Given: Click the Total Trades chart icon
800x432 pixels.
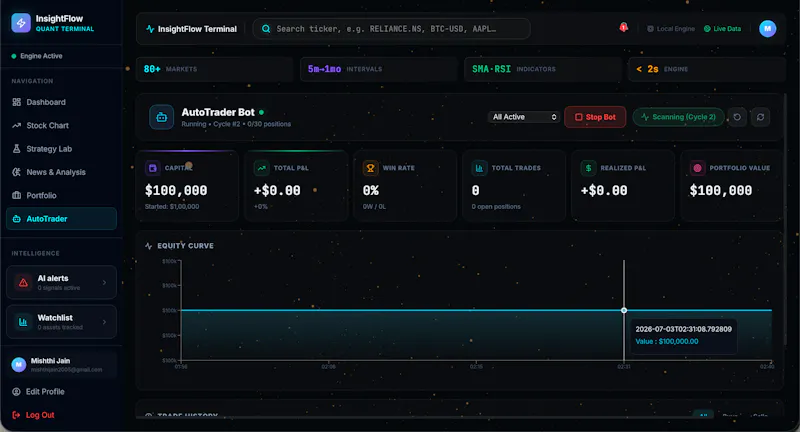Looking at the screenshot, I should tap(479, 168).
